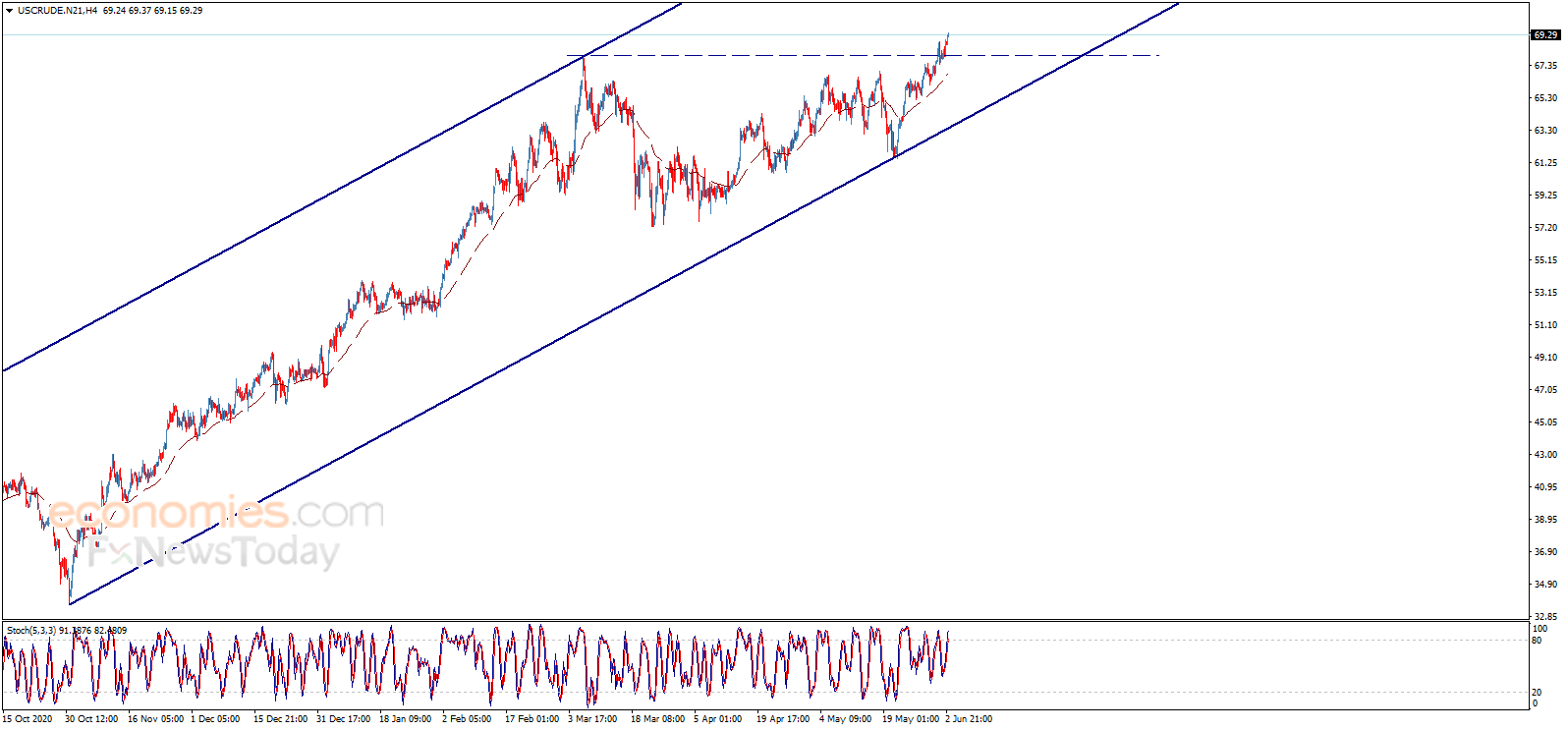The width and height of the screenshot is (1568, 730).
Task: Click the 30 Oct 12:00 time label
Action: [91, 719]
